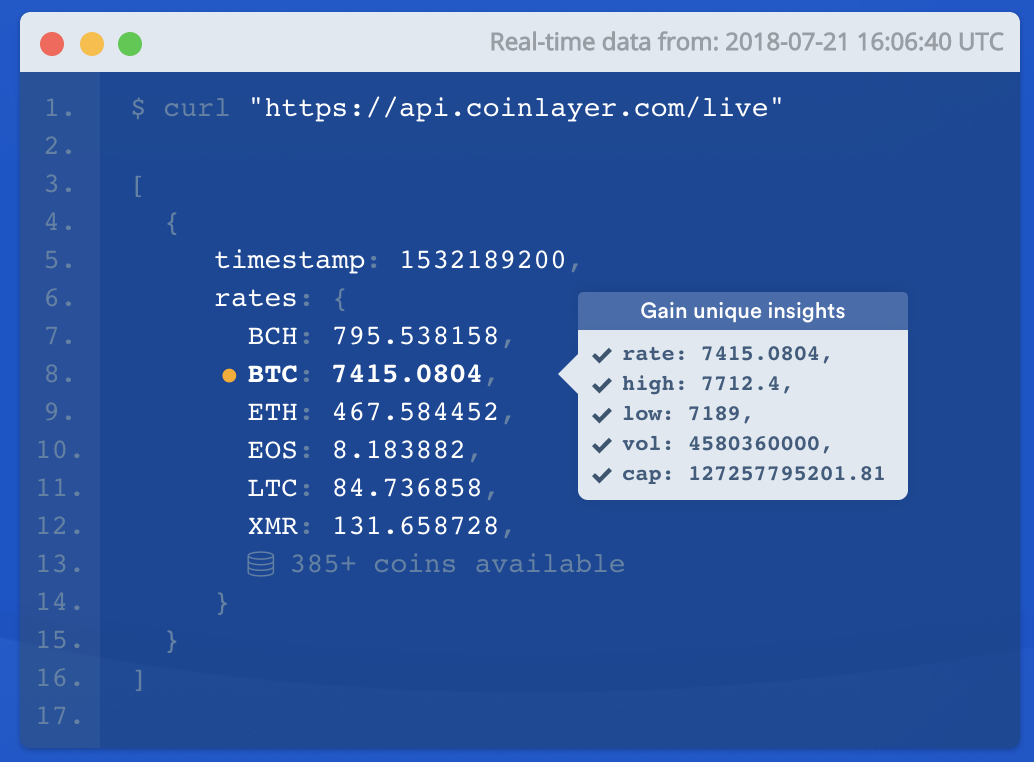This screenshot has height=762, width=1034.
Task: Select the timestamp value 1532189200
Action: [483, 260]
